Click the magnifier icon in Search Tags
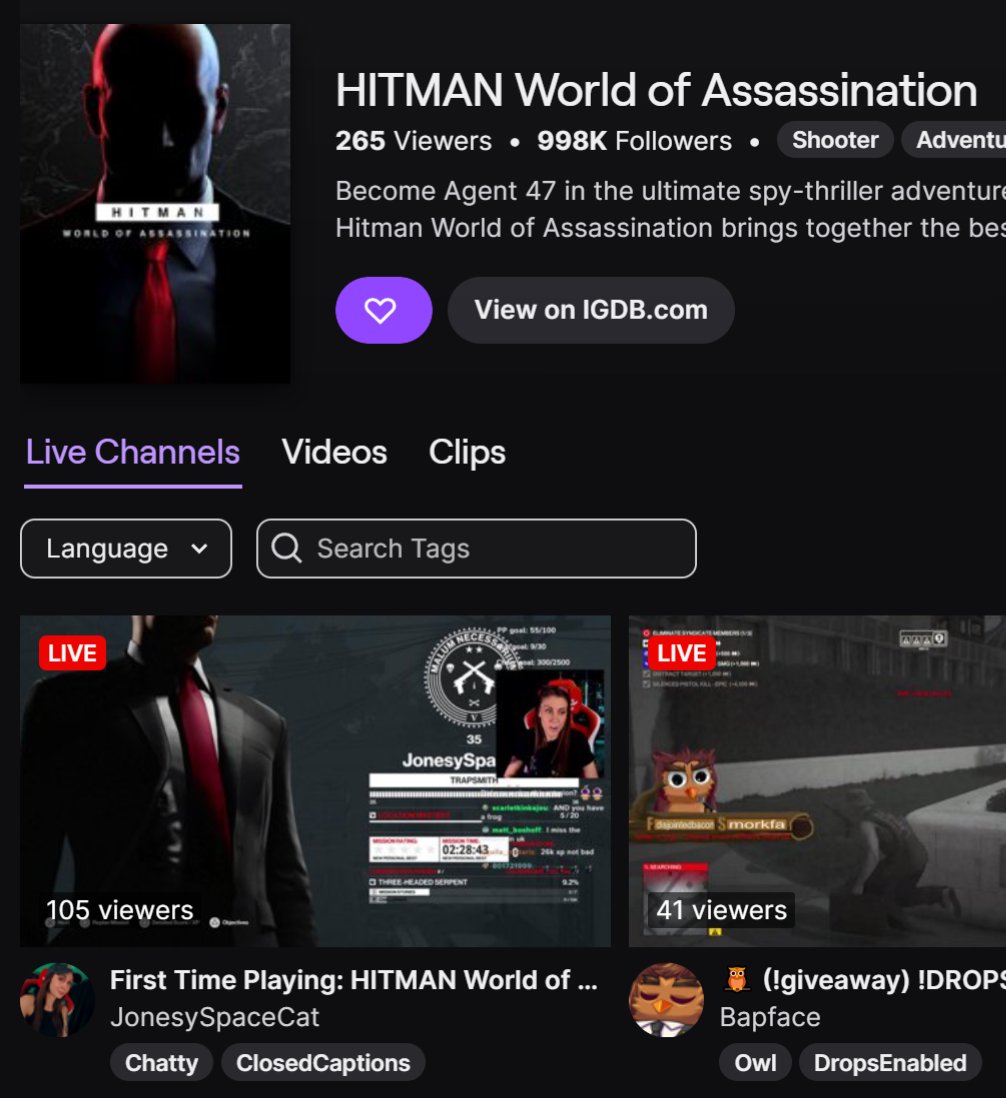 pos(286,548)
